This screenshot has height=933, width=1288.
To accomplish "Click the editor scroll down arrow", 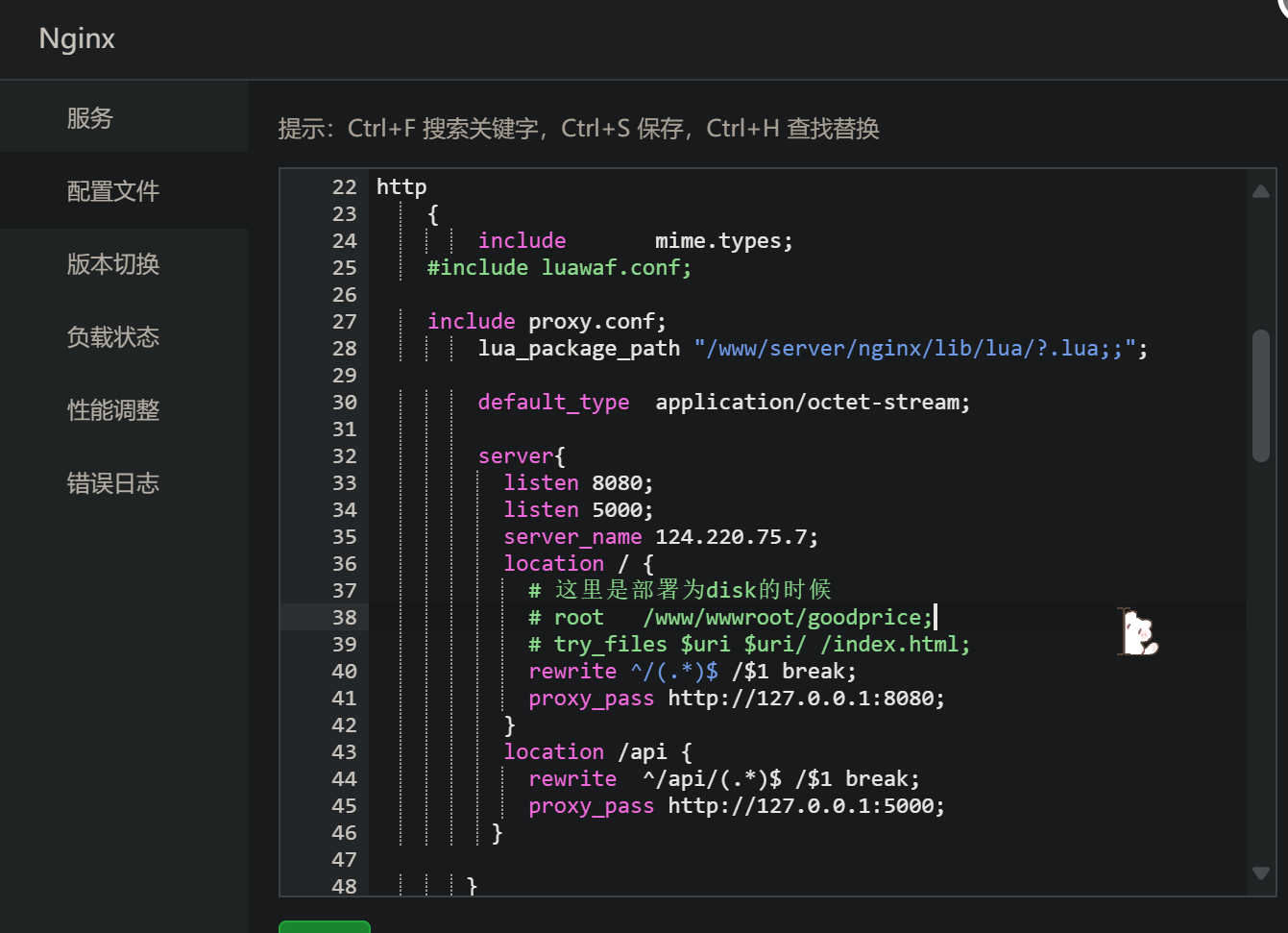I will [1261, 873].
